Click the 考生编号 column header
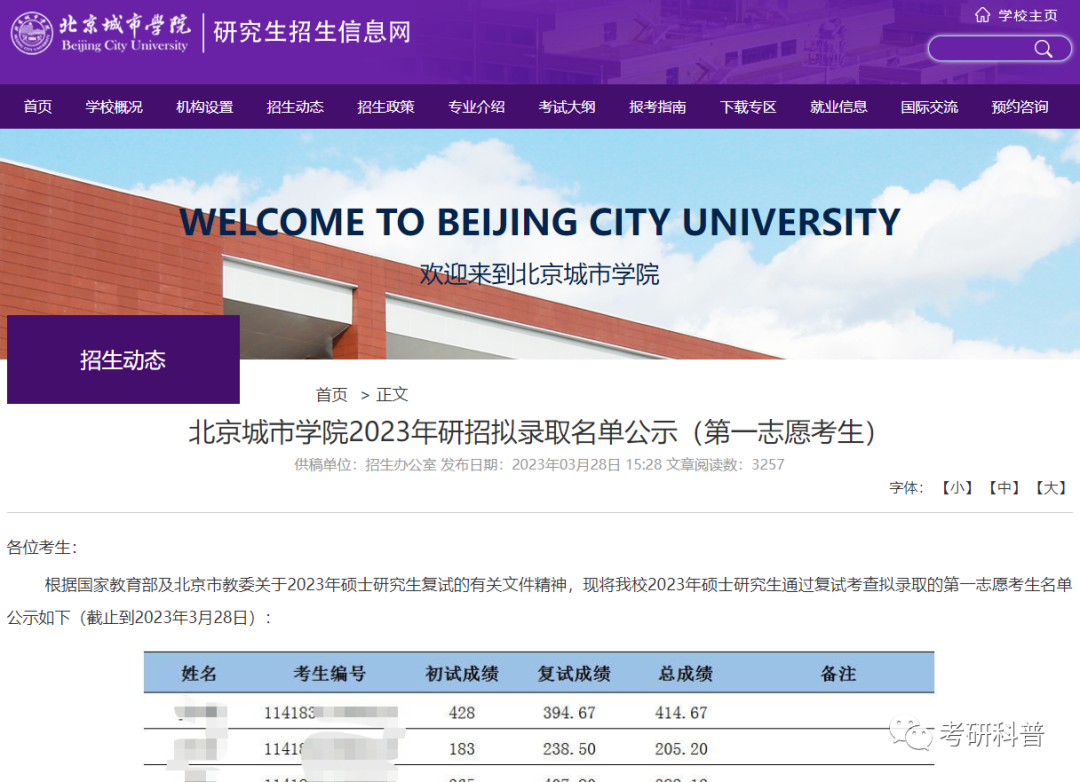 [329, 674]
